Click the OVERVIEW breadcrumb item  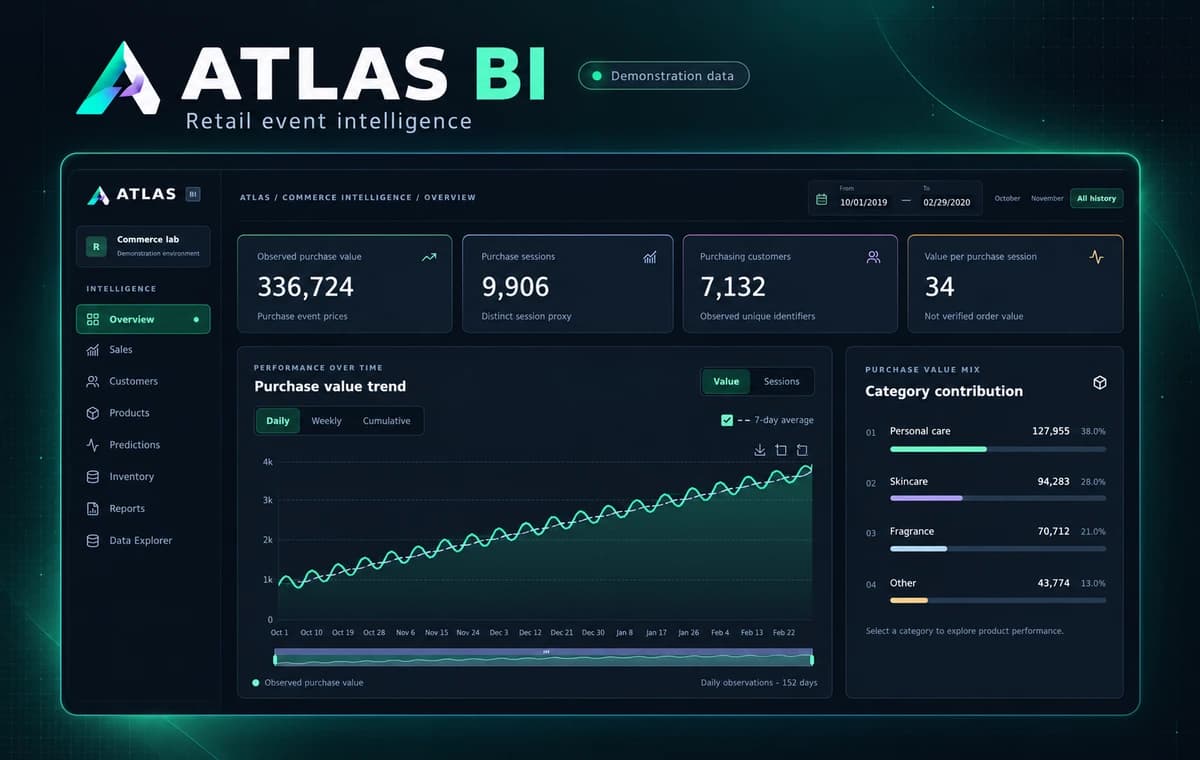[450, 198]
